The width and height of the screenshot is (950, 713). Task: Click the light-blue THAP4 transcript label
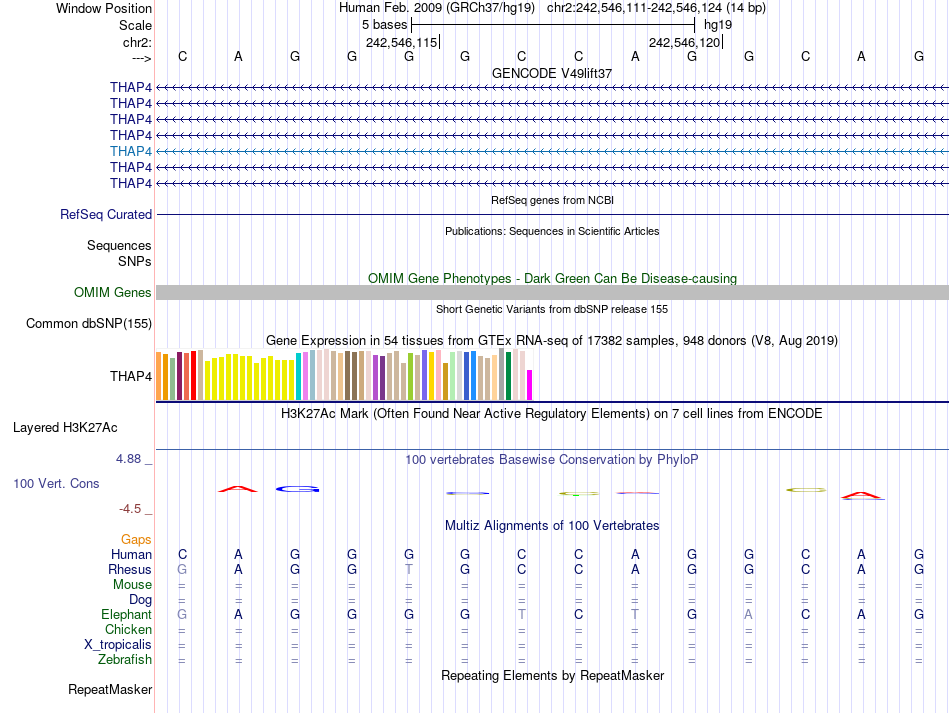pos(131,151)
